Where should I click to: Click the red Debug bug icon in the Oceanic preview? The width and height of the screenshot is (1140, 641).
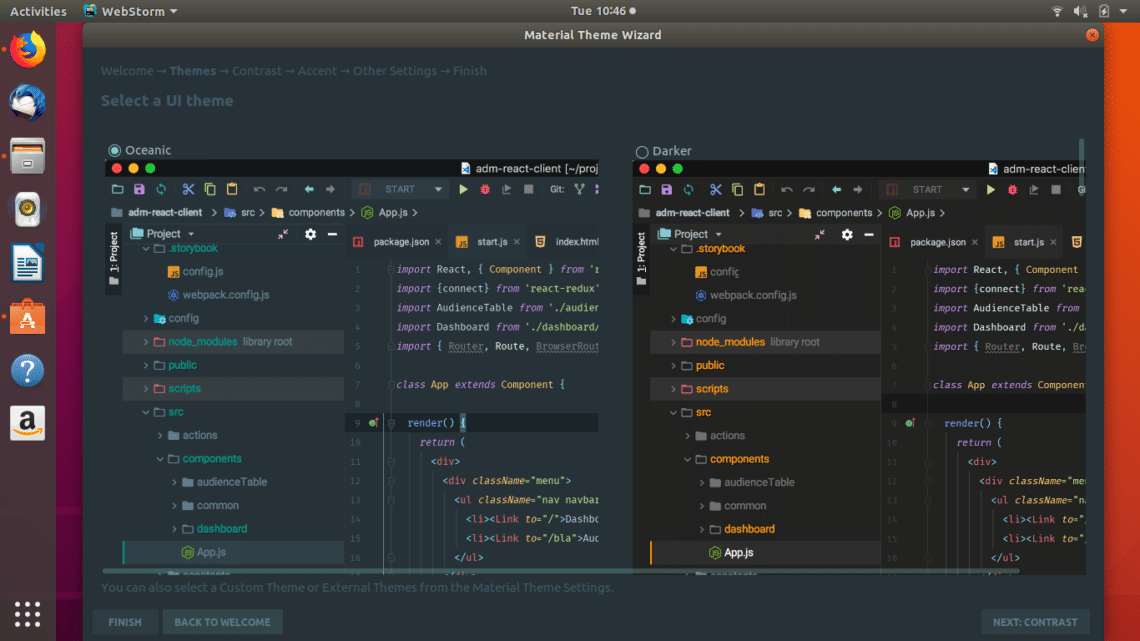pos(485,189)
